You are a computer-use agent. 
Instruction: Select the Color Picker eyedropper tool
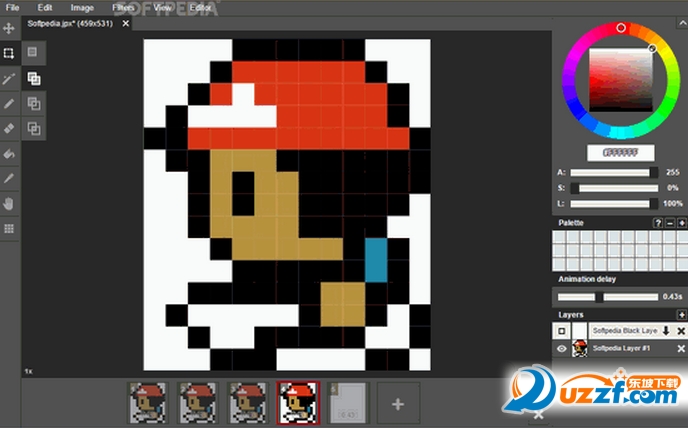pos(9,179)
